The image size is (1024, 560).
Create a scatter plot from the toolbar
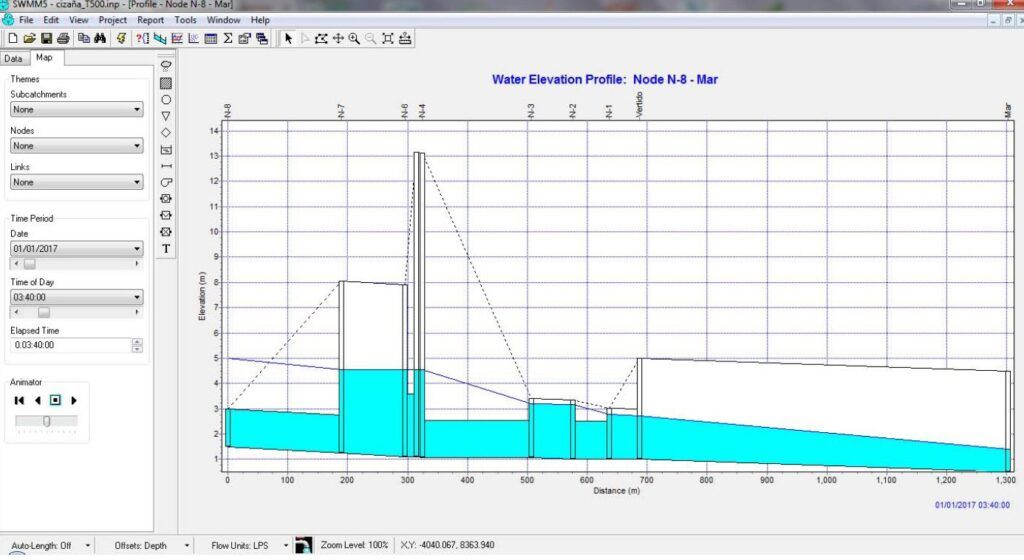point(194,39)
